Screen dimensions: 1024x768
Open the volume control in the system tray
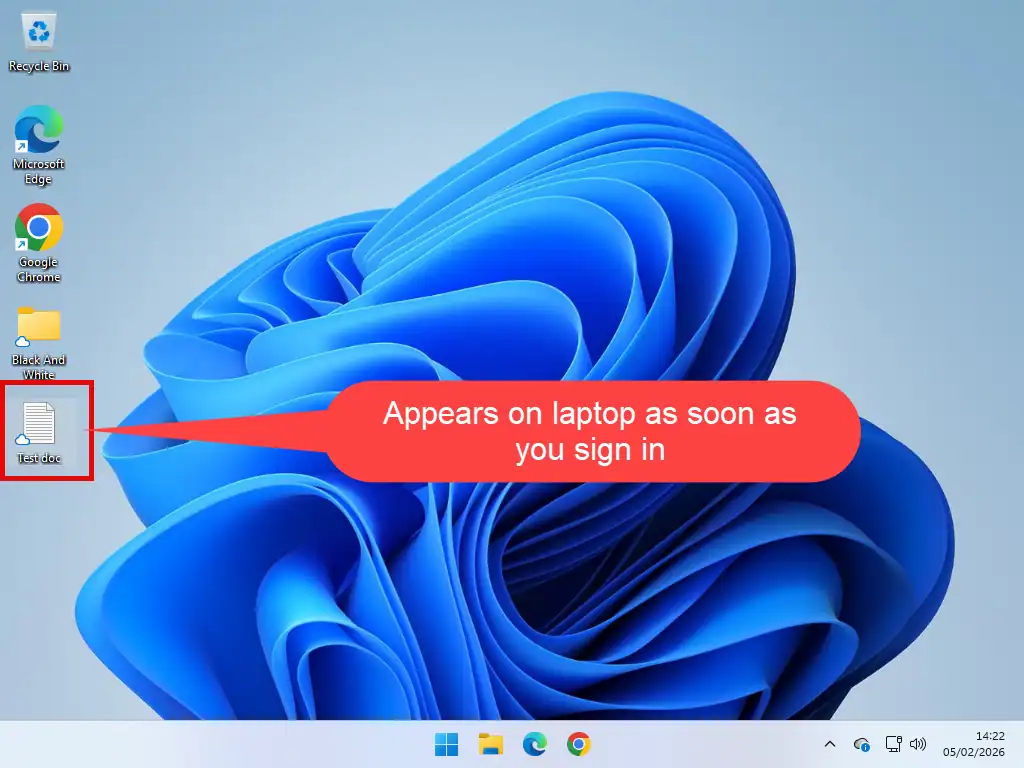tap(917, 744)
